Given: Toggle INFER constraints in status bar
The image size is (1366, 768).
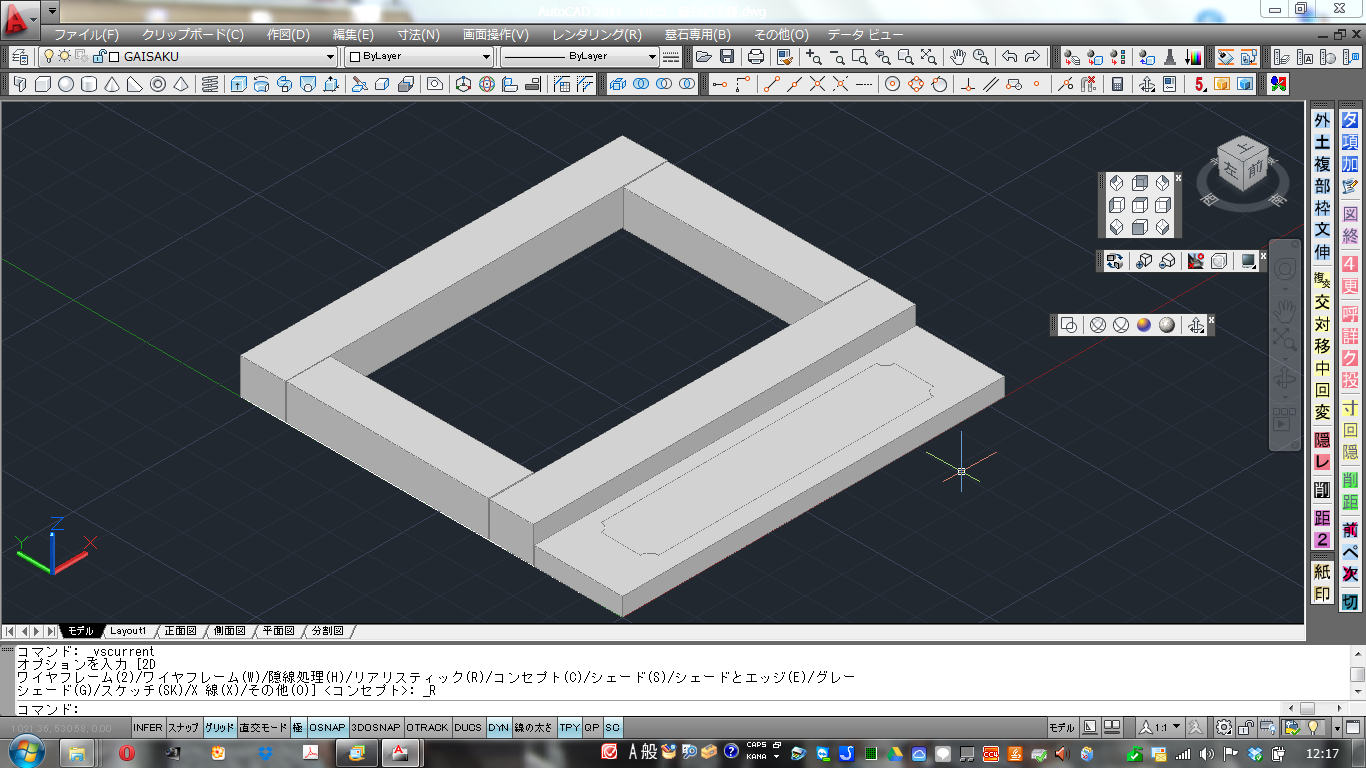Looking at the screenshot, I should pos(148,728).
